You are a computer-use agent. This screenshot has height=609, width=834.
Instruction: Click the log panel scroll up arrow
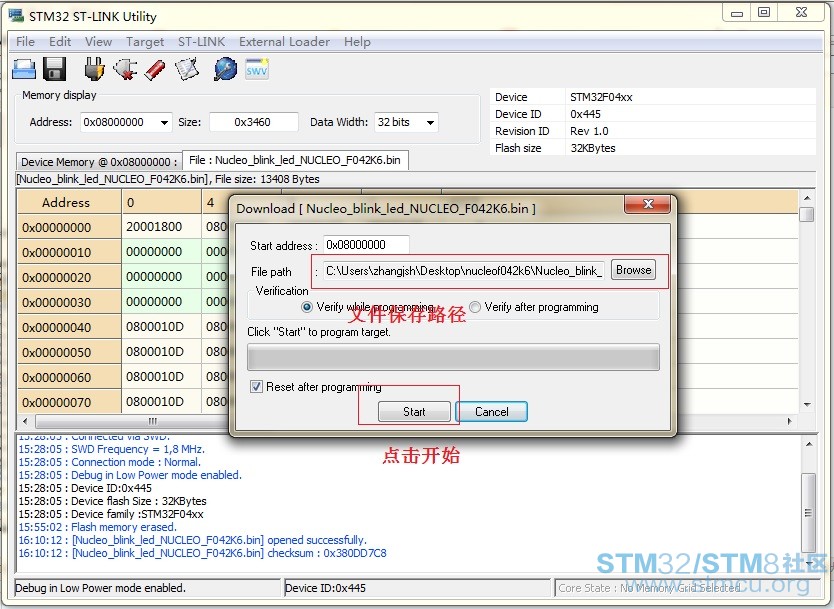[x=808, y=445]
